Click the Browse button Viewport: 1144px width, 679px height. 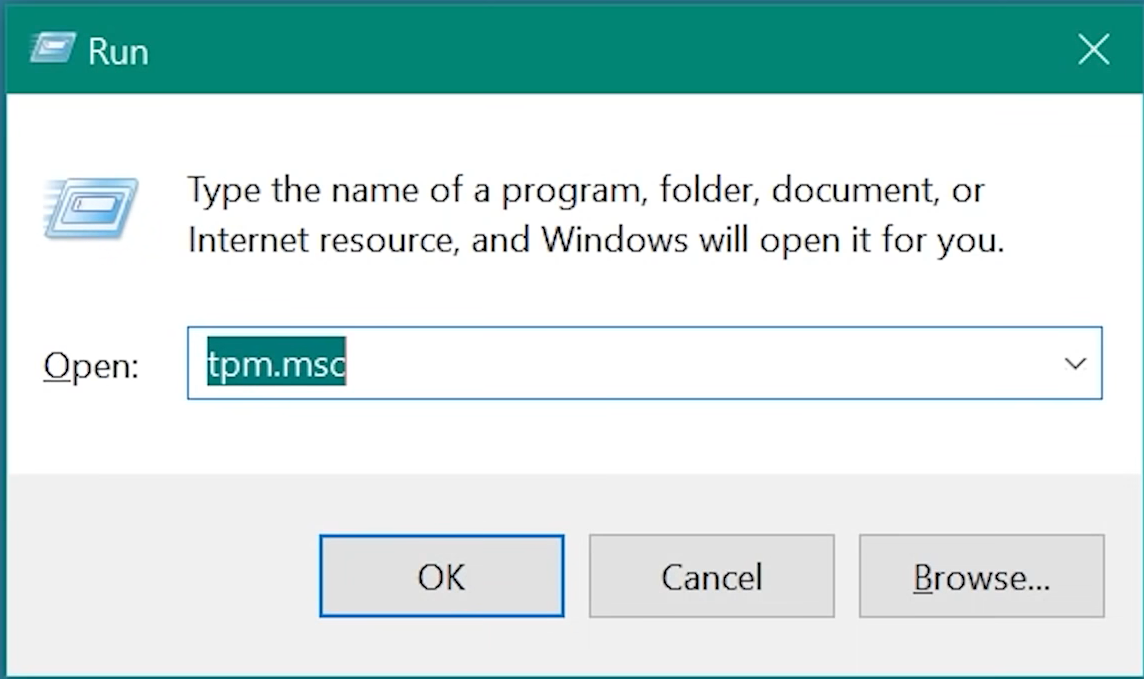[x=981, y=576]
